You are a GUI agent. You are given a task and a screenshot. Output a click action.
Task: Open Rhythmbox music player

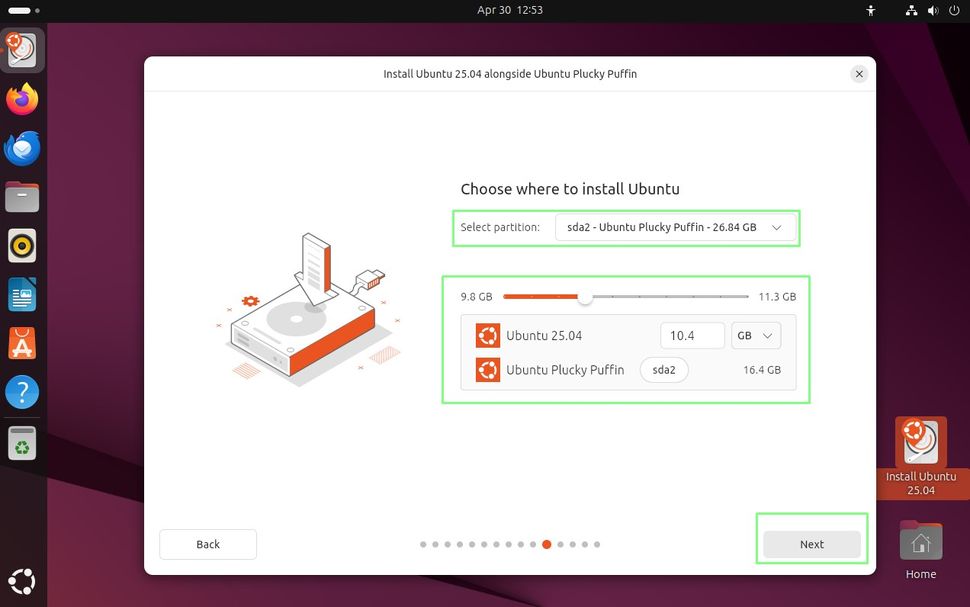[x=22, y=245]
